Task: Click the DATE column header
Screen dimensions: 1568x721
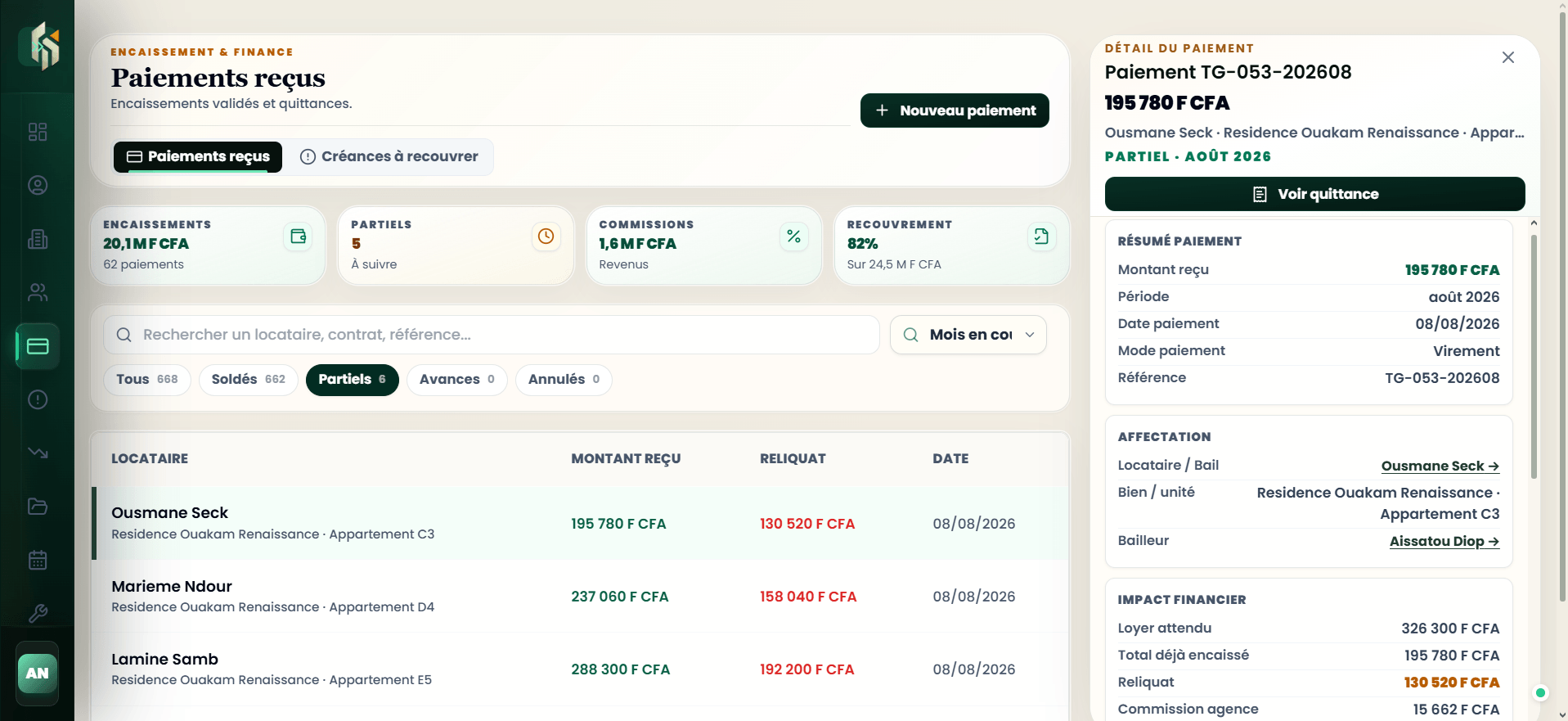Action: tap(950, 458)
